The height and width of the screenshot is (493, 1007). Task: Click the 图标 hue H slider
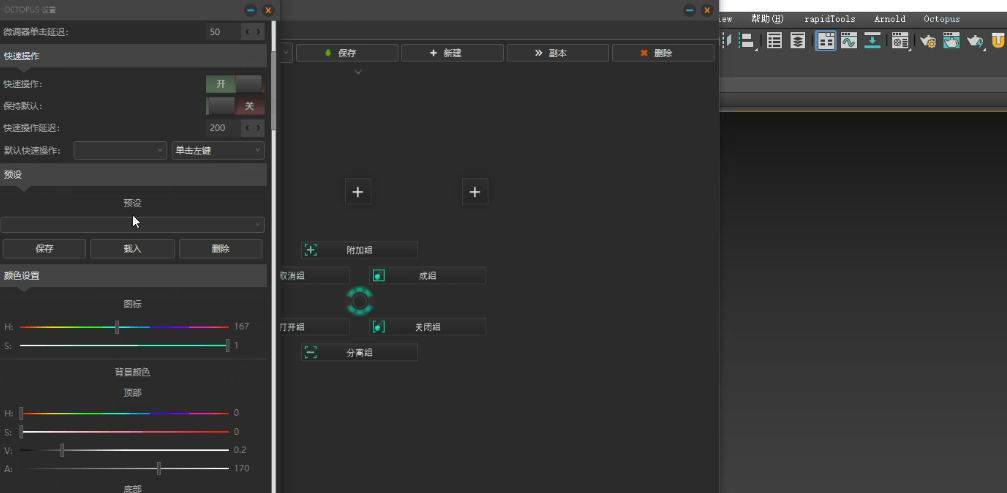pyautogui.click(x=124, y=327)
